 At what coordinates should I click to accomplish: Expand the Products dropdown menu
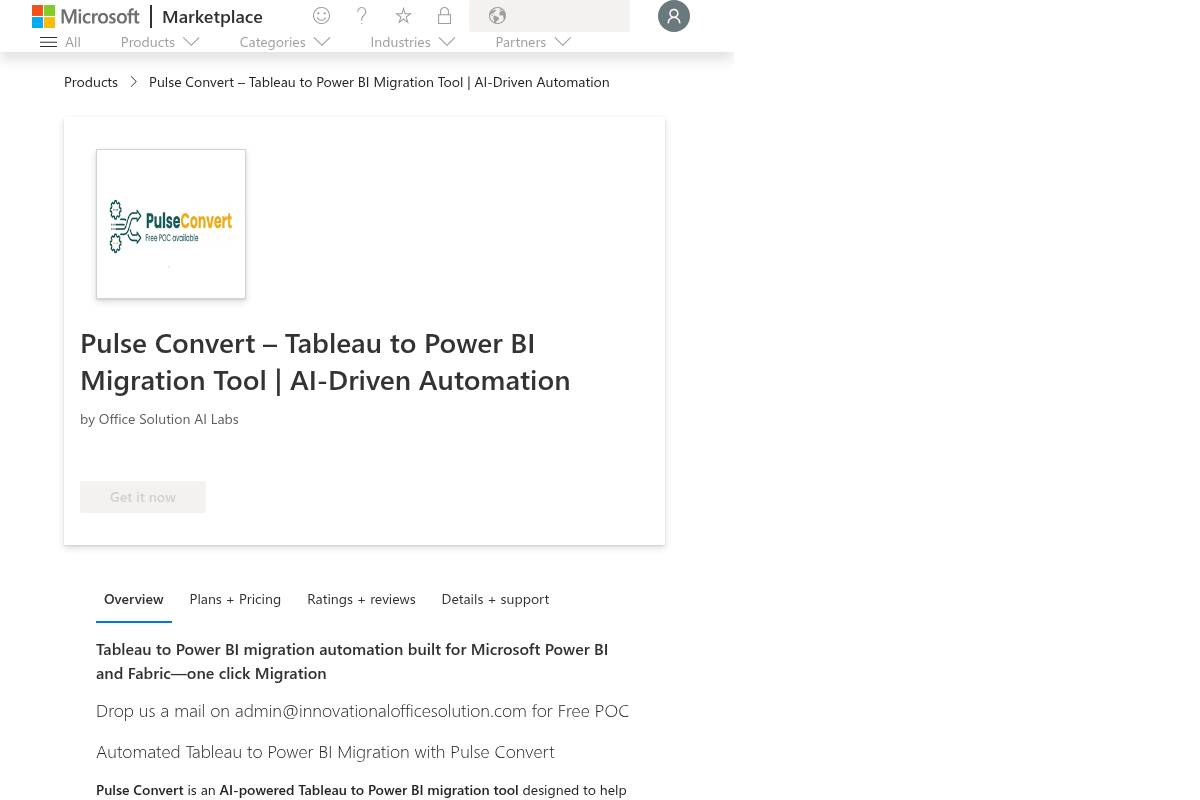point(160,42)
